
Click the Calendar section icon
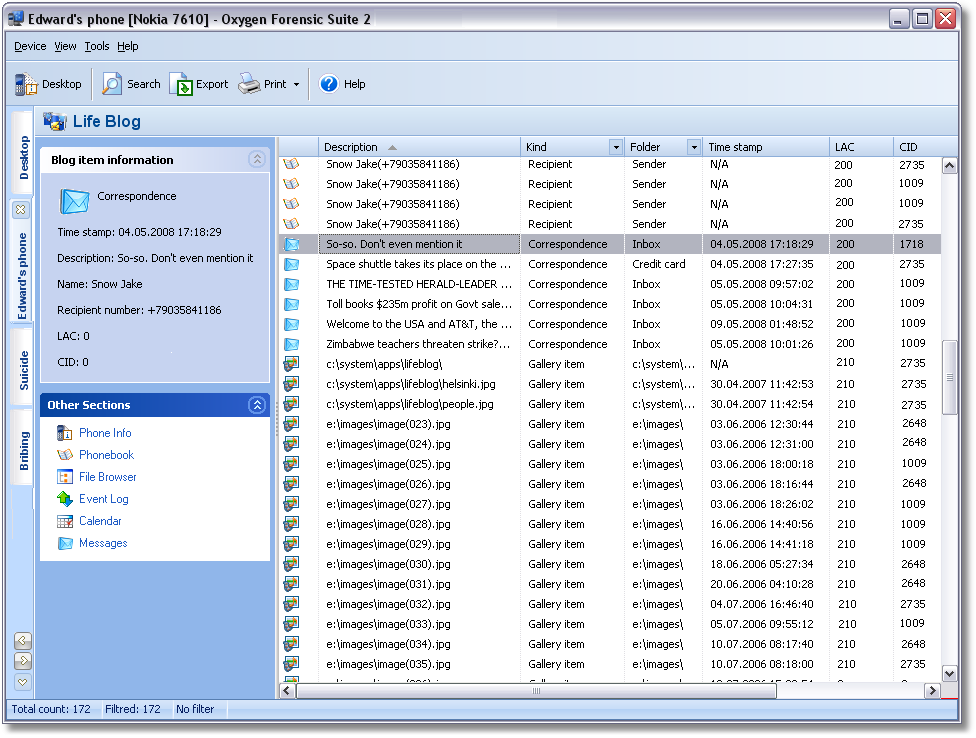65,521
